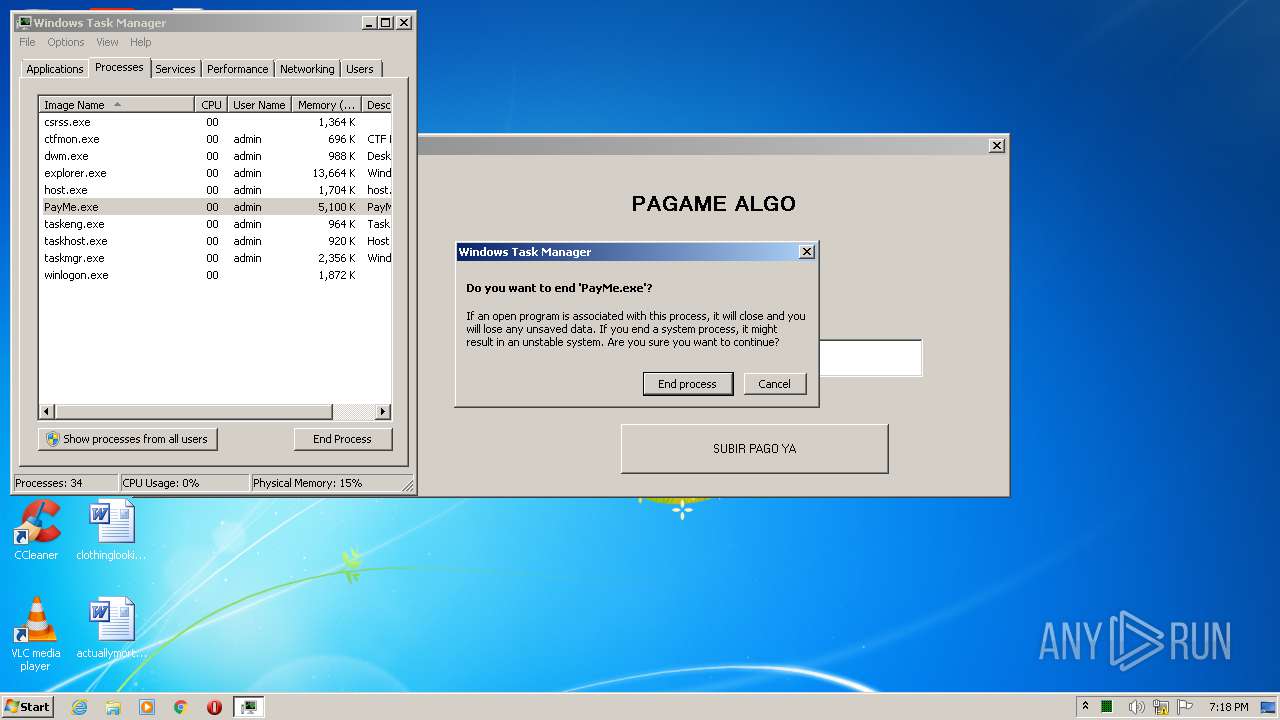
Task: Open the File menu in Task Manager
Action: (27, 42)
